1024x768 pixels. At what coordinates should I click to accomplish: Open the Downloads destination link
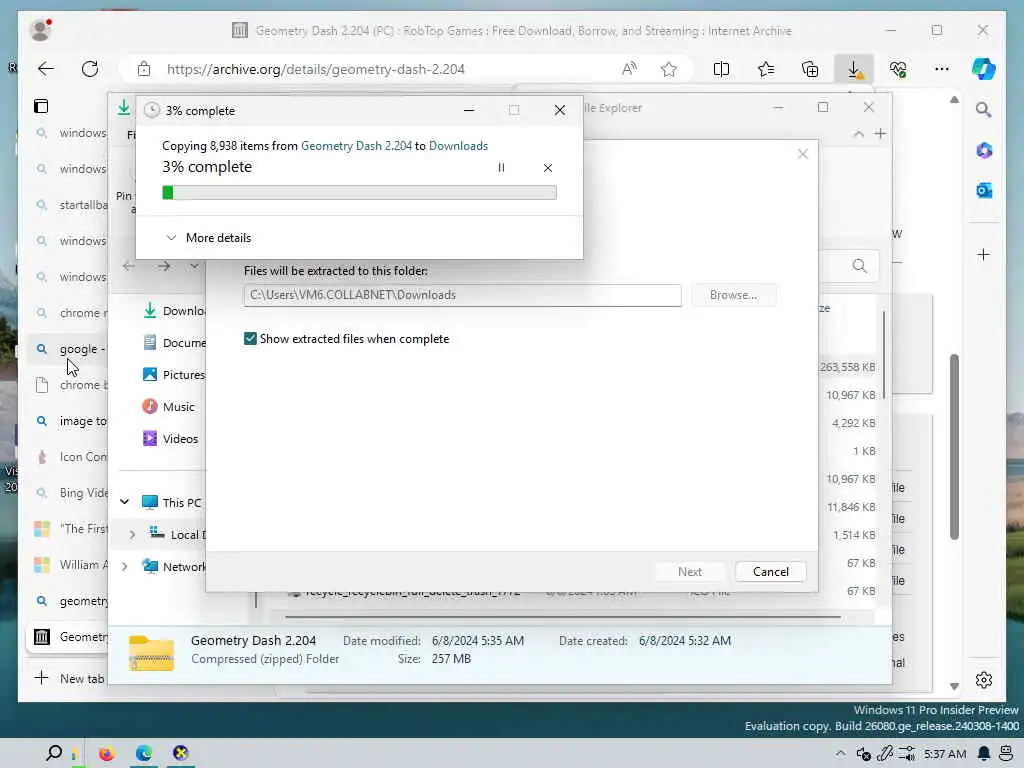[458, 146]
